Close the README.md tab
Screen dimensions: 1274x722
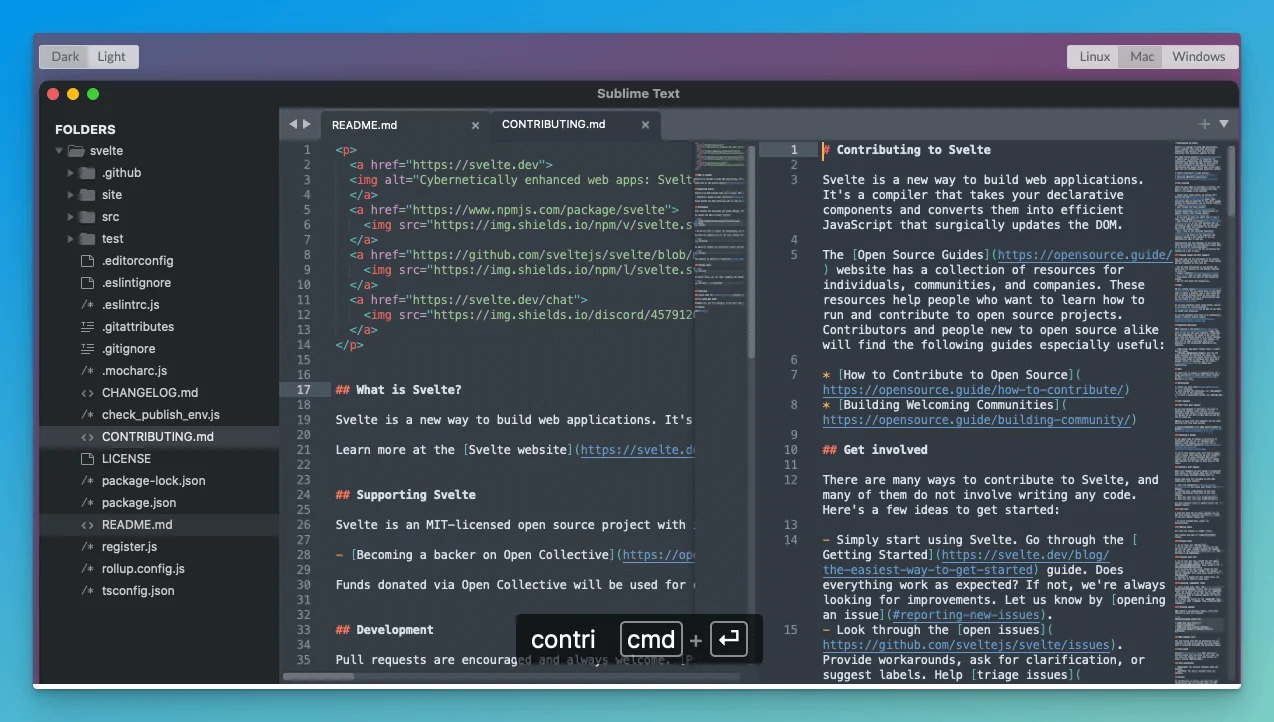point(476,125)
